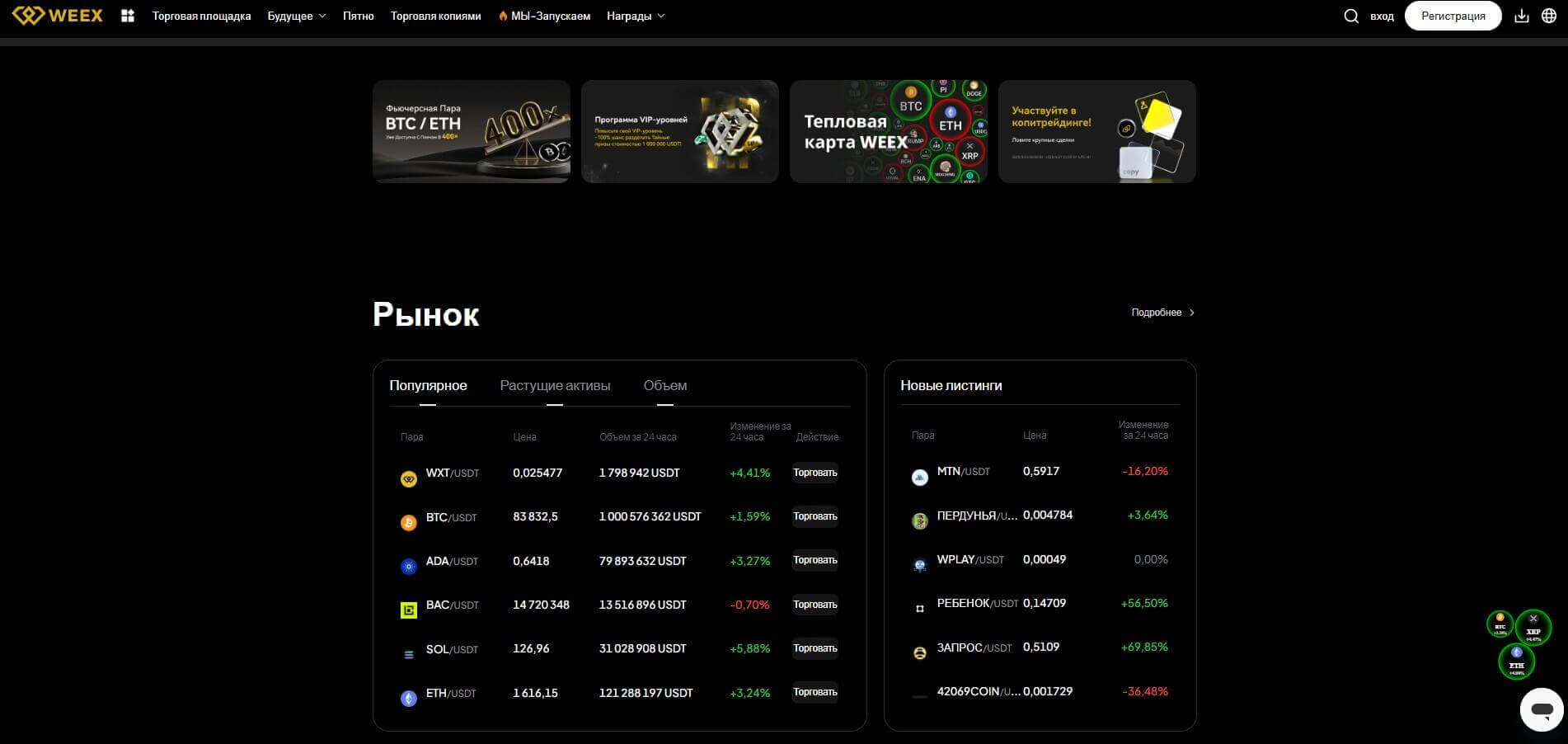1568x744 pixels.
Task: Switch to the Растущие активы tab
Action: coord(555,386)
